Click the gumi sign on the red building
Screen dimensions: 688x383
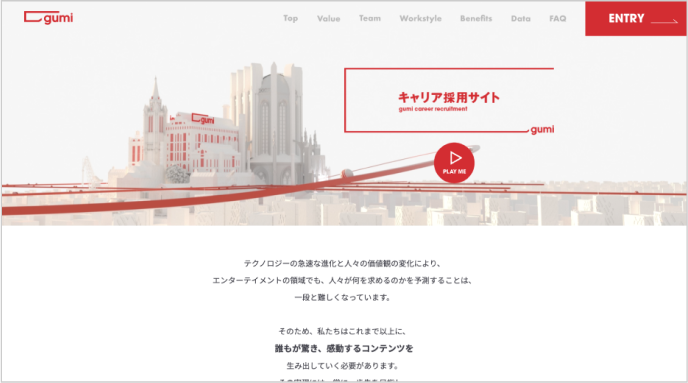point(203,119)
